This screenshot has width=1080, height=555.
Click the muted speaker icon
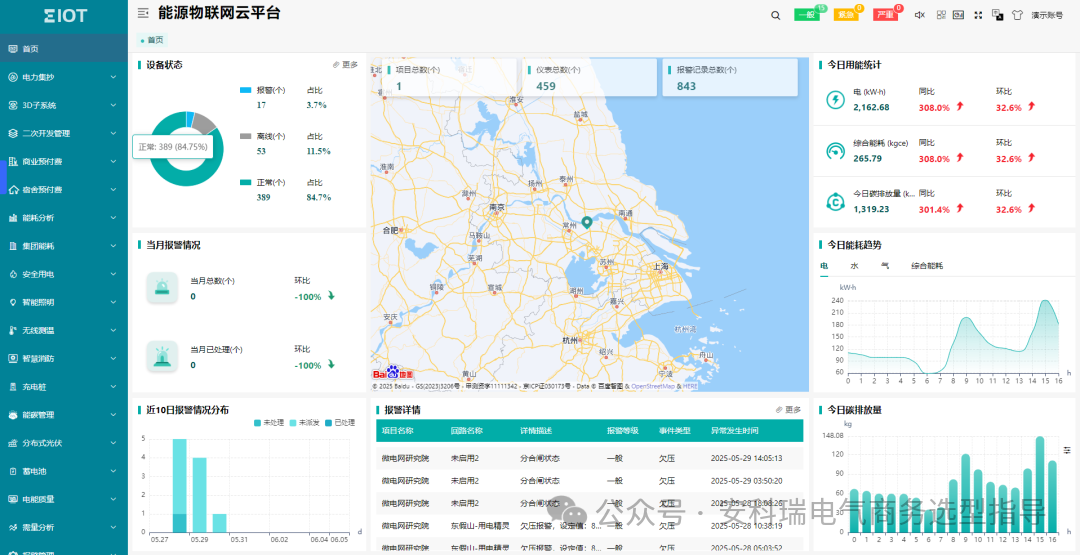click(919, 15)
